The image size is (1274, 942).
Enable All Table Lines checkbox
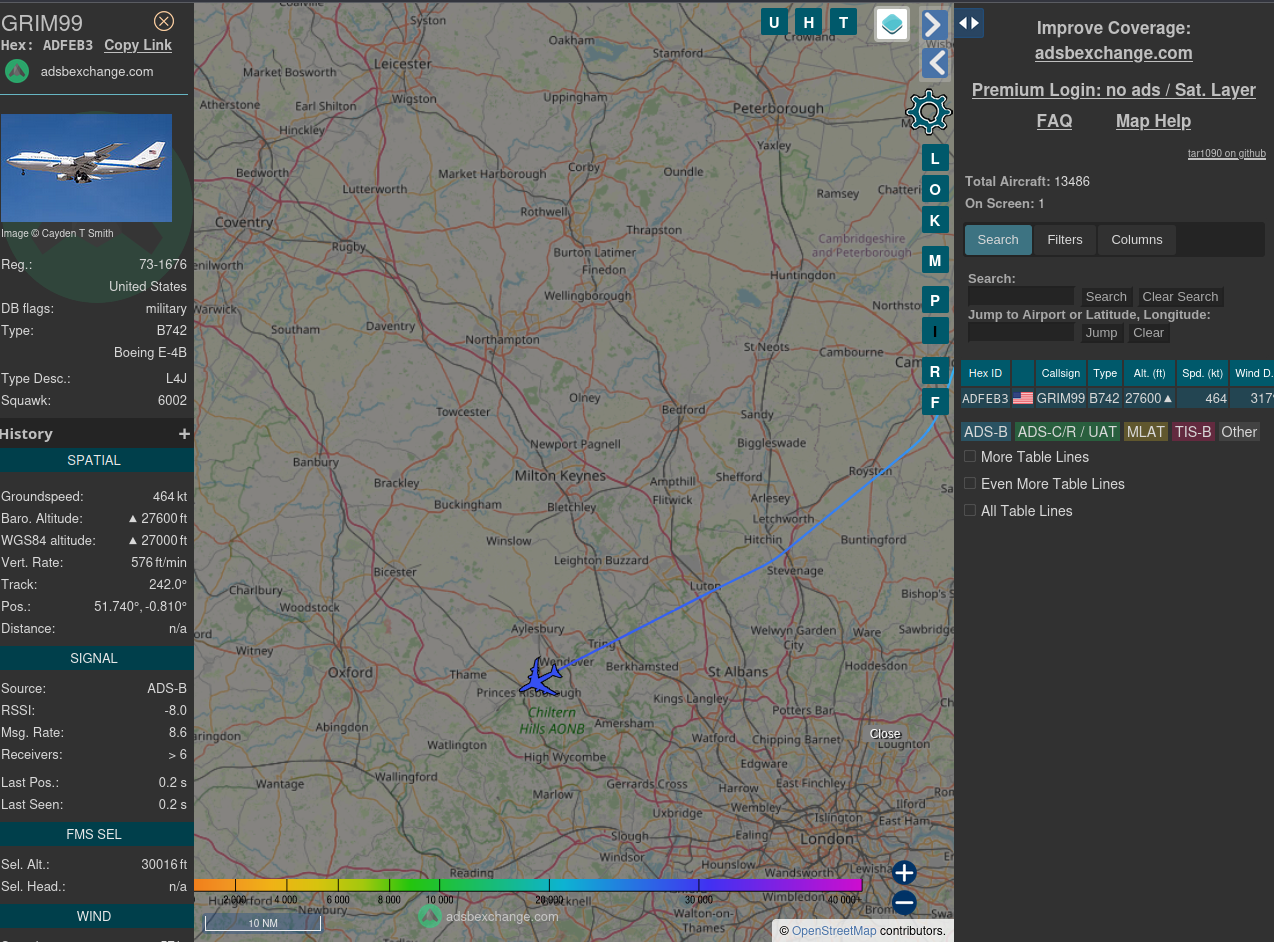pyautogui.click(x=970, y=510)
